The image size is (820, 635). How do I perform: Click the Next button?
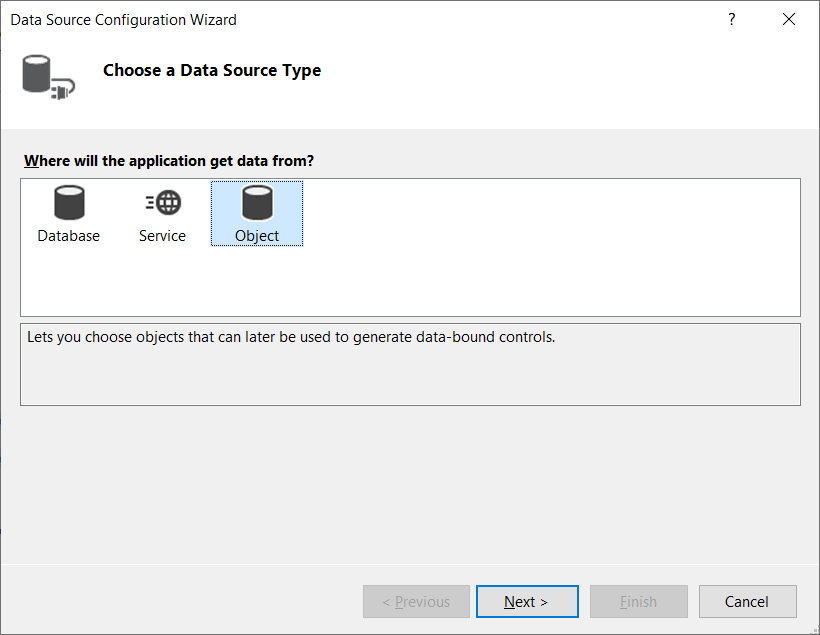point(527,602)
